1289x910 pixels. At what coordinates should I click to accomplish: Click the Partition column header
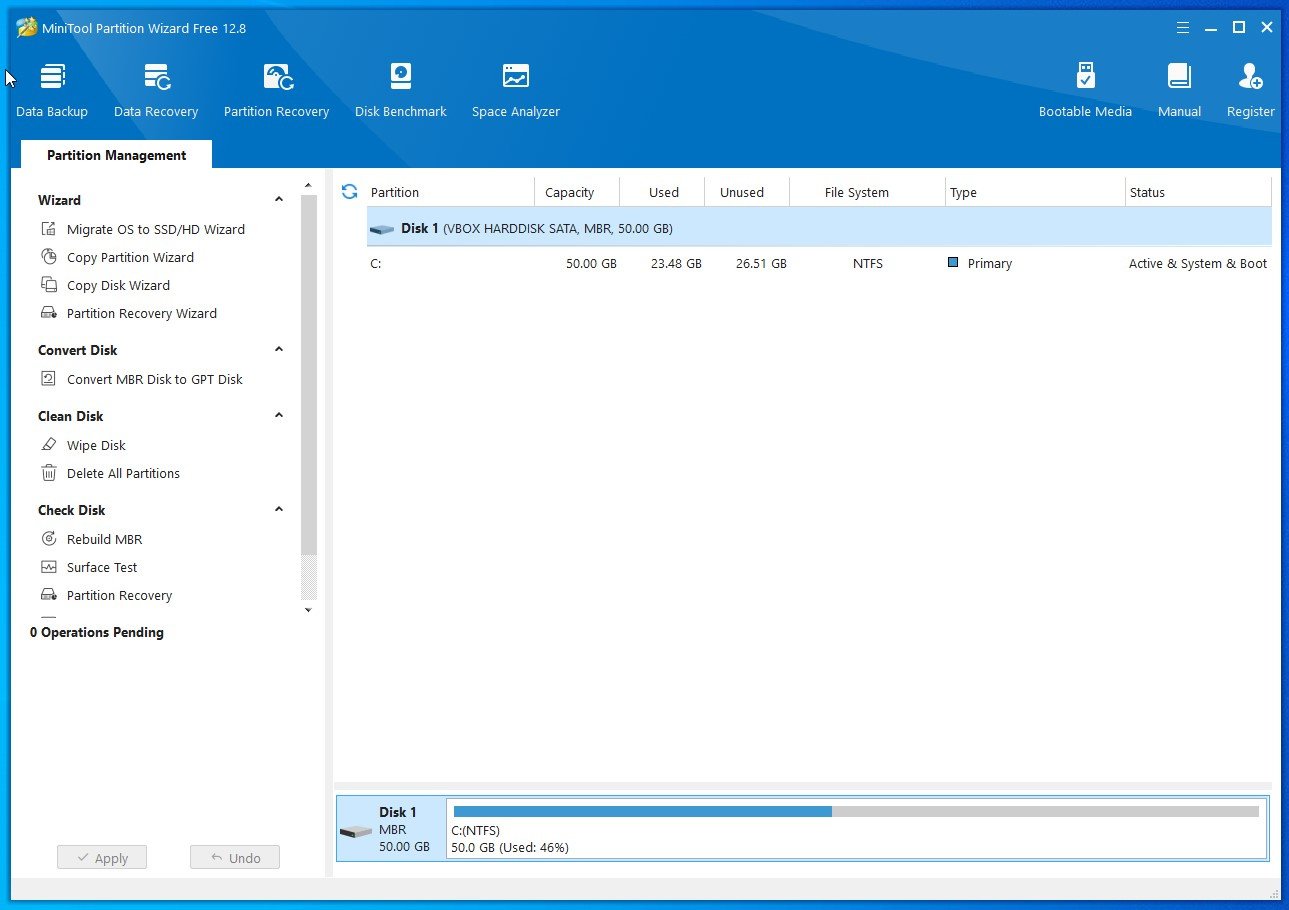tap(450, 192)
